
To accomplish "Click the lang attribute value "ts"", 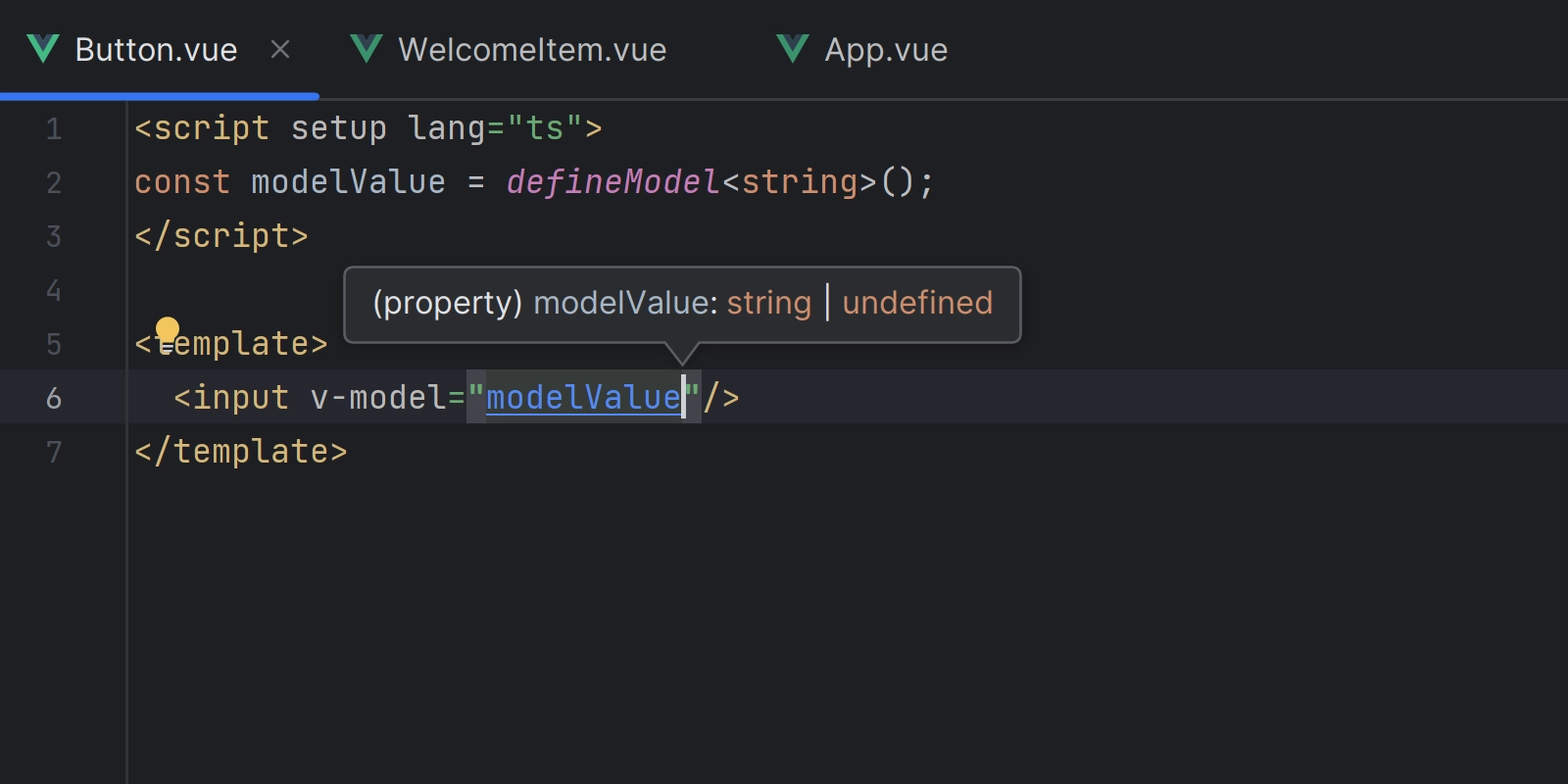I will [x=545, y=127].
